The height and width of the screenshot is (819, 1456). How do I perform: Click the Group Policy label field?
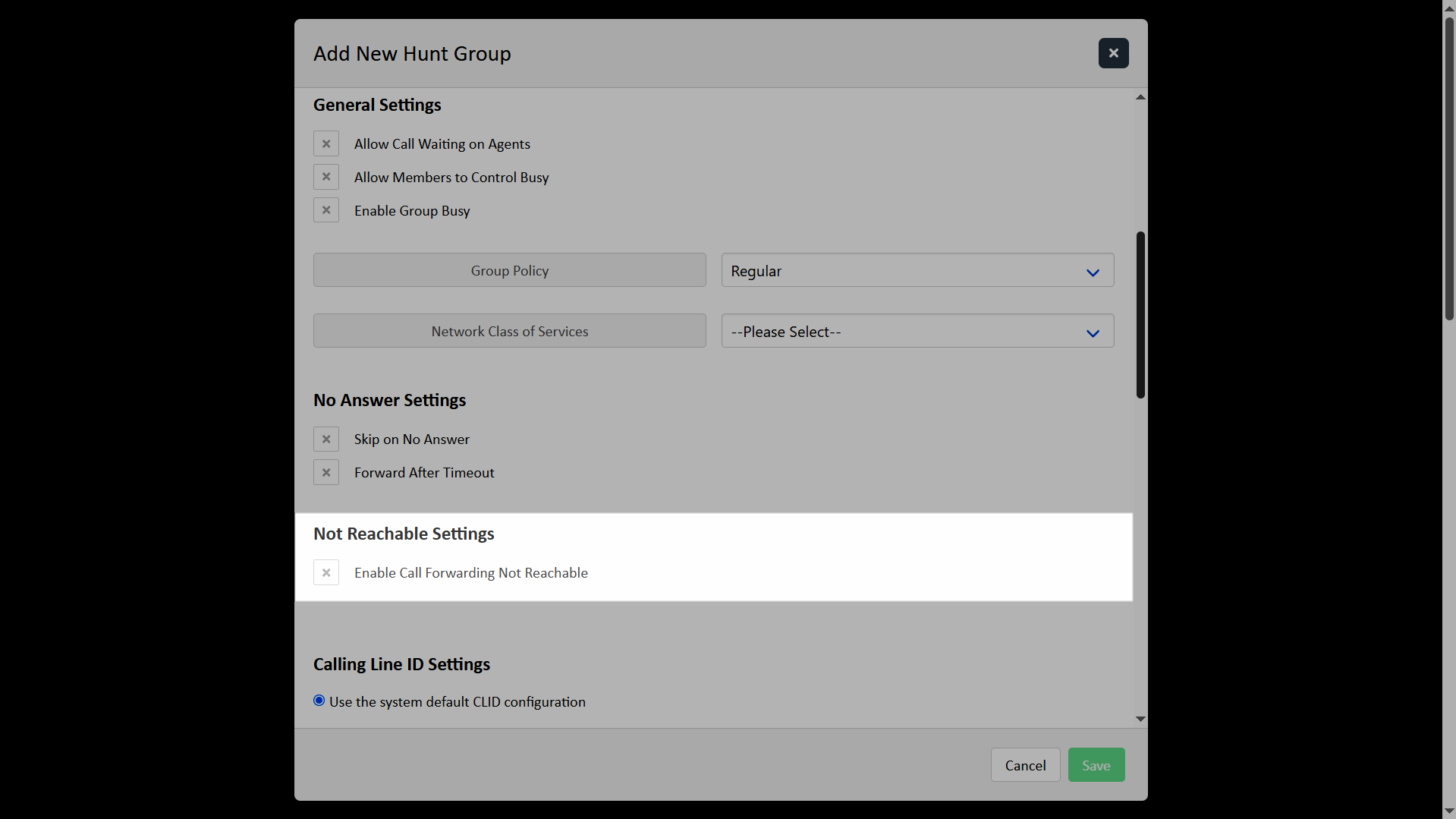pos(509,271)
